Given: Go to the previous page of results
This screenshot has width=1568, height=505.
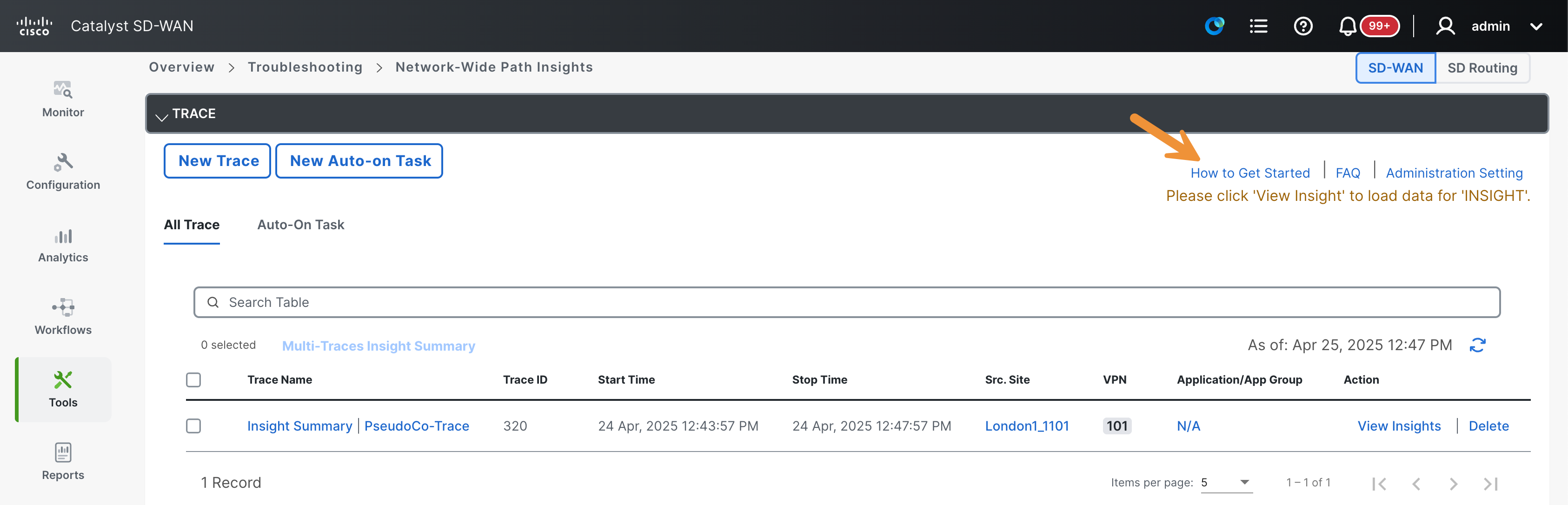Looking at the screenshot, I should pyautogui.click(x=1416, y=484).
